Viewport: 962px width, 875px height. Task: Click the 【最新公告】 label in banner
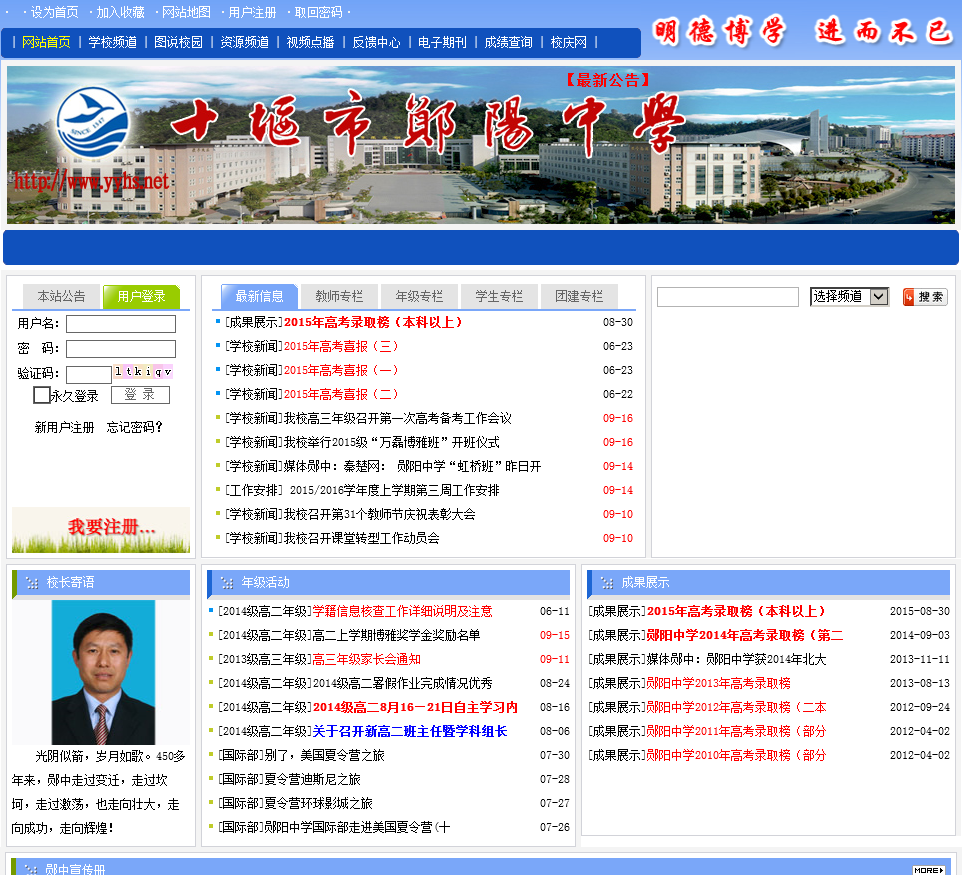pyautogui.click(x=607, y=80)
